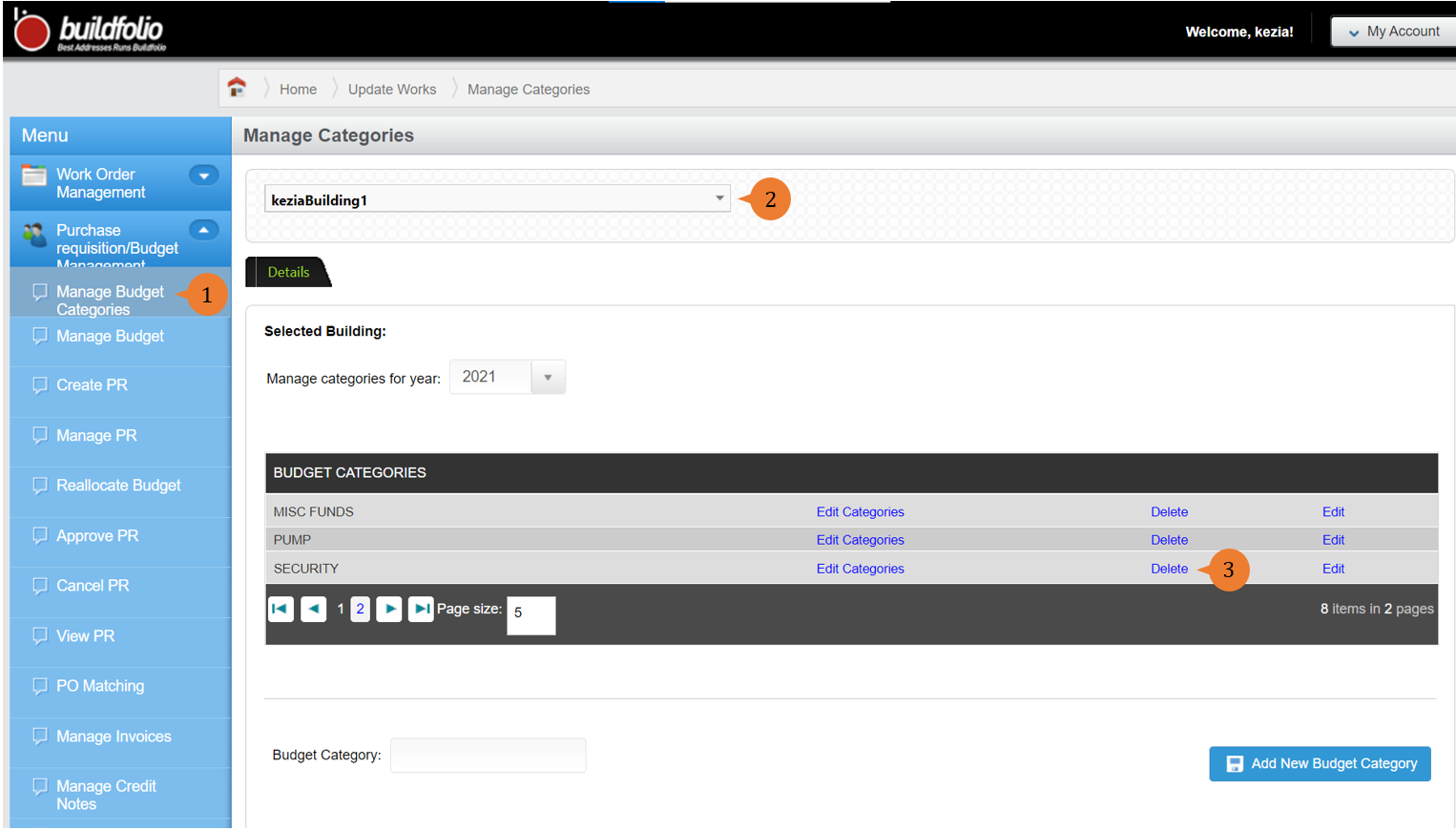Select the Details tab

[288, 272]
